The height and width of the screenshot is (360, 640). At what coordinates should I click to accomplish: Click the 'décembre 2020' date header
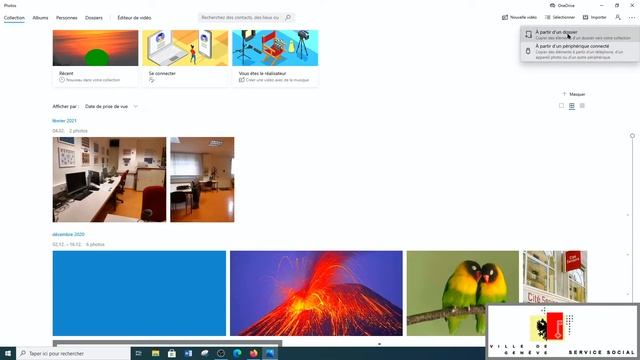(68, 234)
